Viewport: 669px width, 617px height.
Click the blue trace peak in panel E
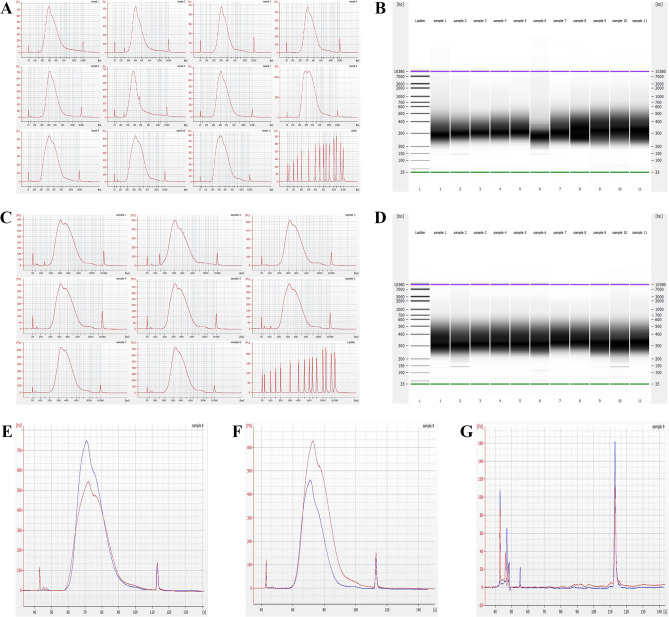tap(87, 441)
